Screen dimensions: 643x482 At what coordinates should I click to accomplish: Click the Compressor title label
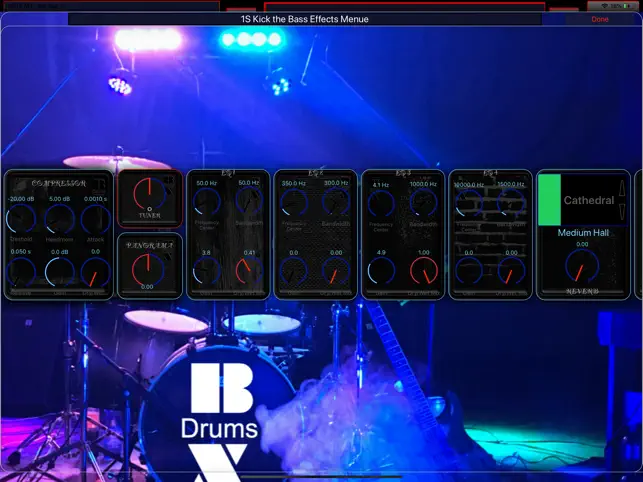click(x=59, y=183)
